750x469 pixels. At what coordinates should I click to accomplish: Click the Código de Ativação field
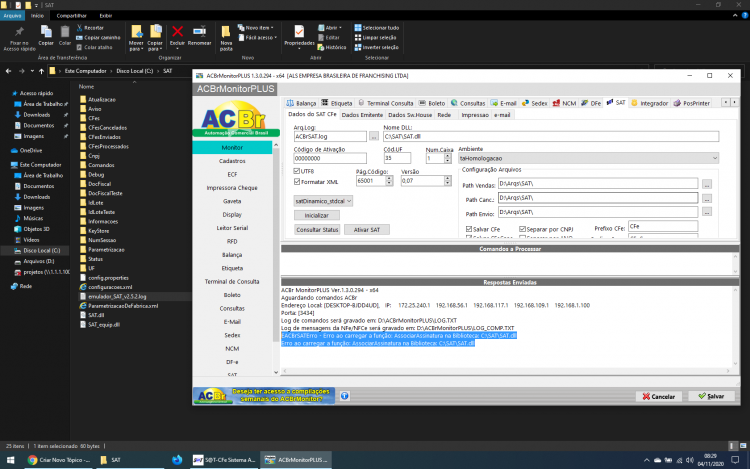(x=330, y=158)
